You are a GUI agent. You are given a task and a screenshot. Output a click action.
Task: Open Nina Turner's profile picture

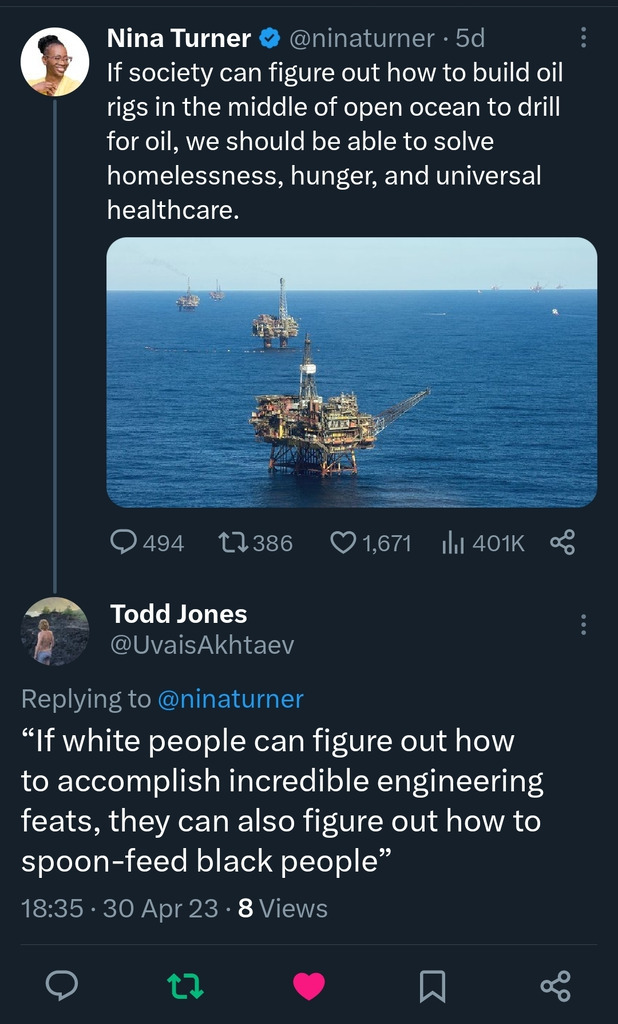coord(55,62)
